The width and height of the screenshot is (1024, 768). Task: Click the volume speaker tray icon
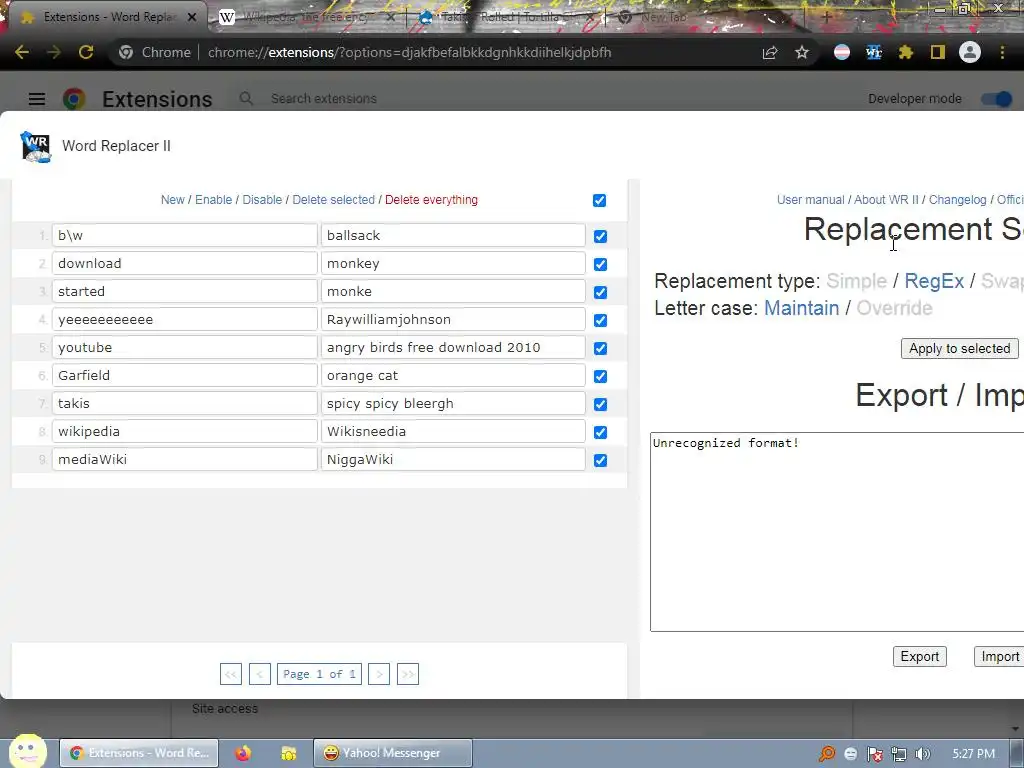(922, 754)
